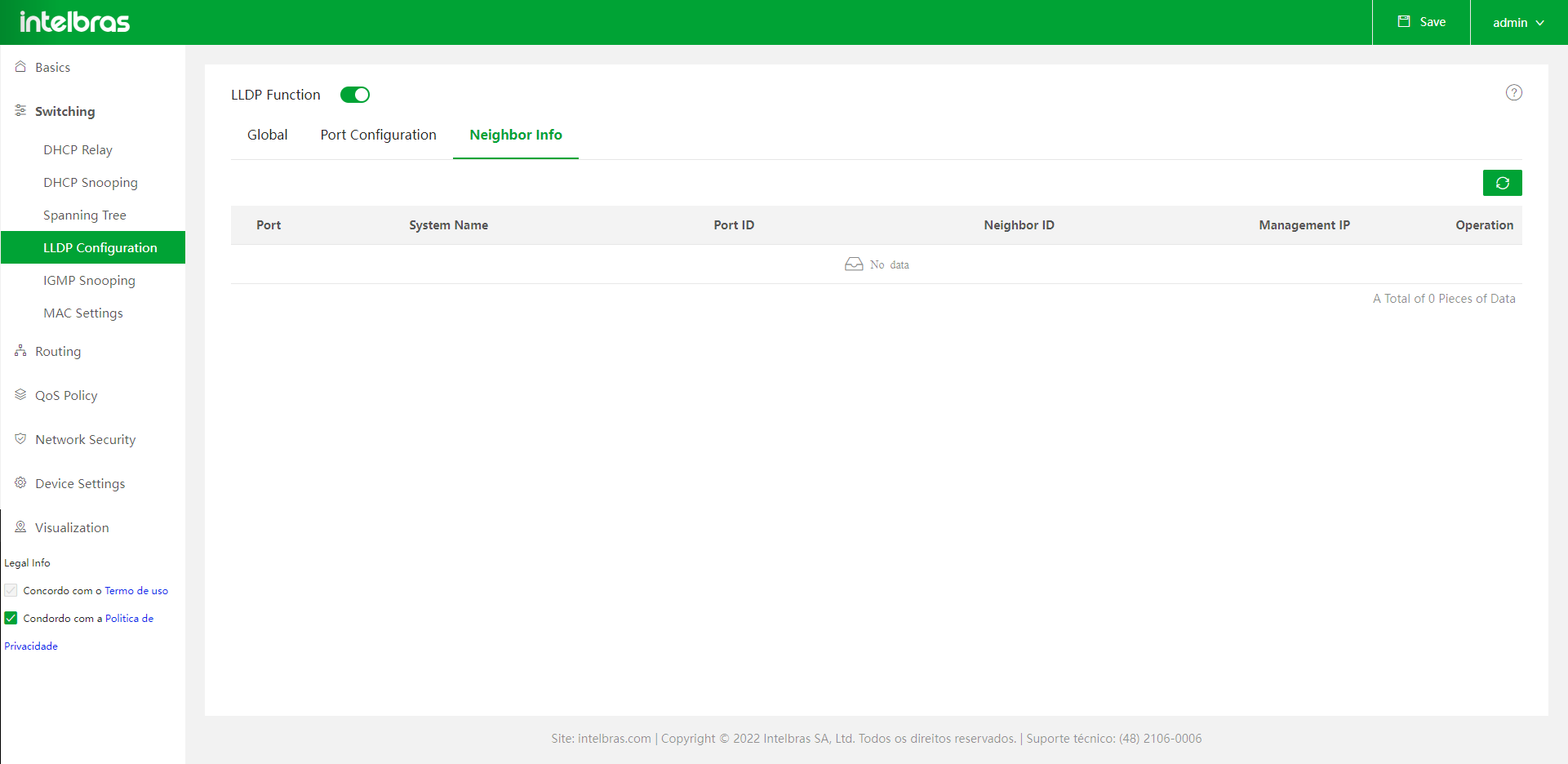Switch to the Global tab
The width and height of the screenshot is (1568, 764).
pyautogui.click(x=267, y=135)
